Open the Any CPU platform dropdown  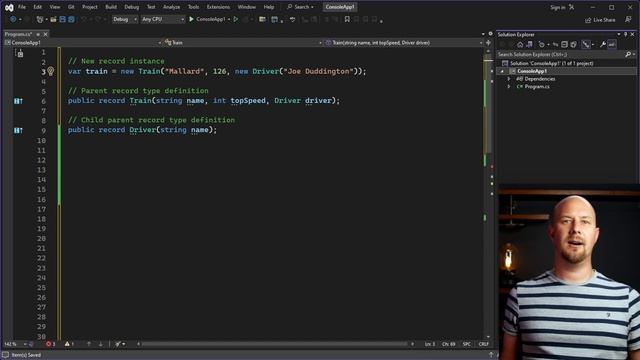(162, 19)
